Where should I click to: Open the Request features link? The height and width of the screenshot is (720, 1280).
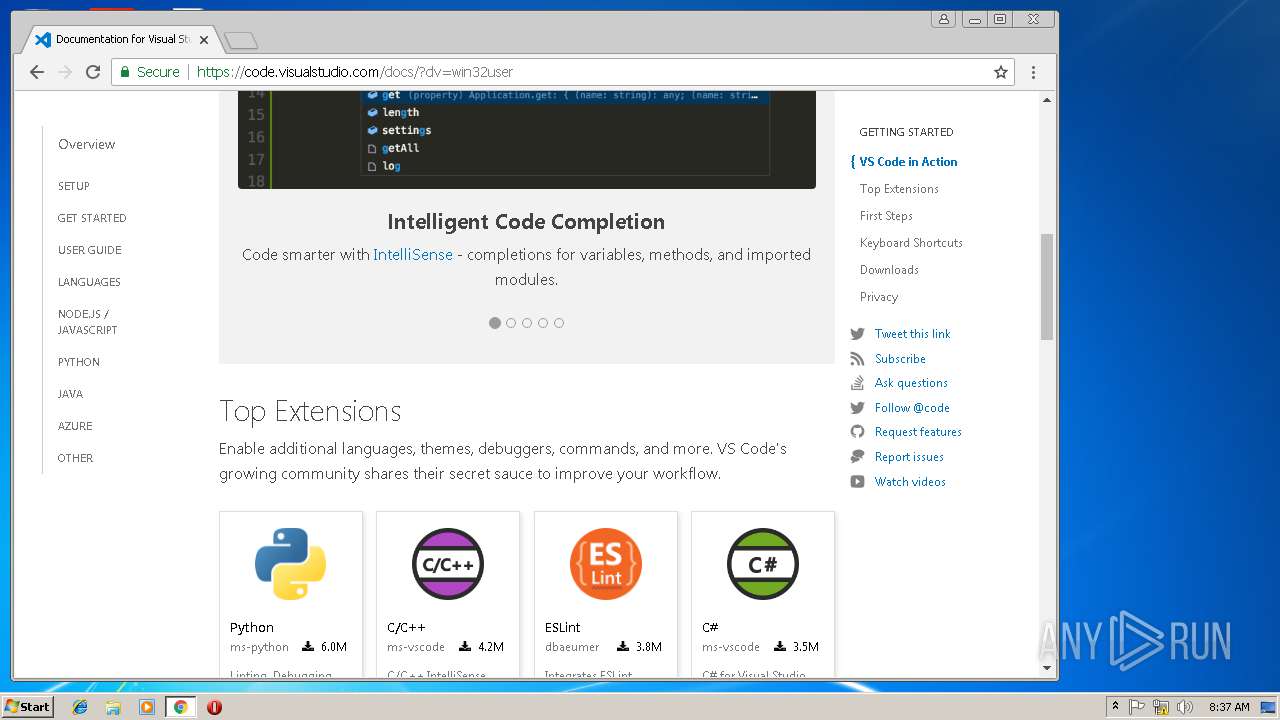click(x=918, y=432)
